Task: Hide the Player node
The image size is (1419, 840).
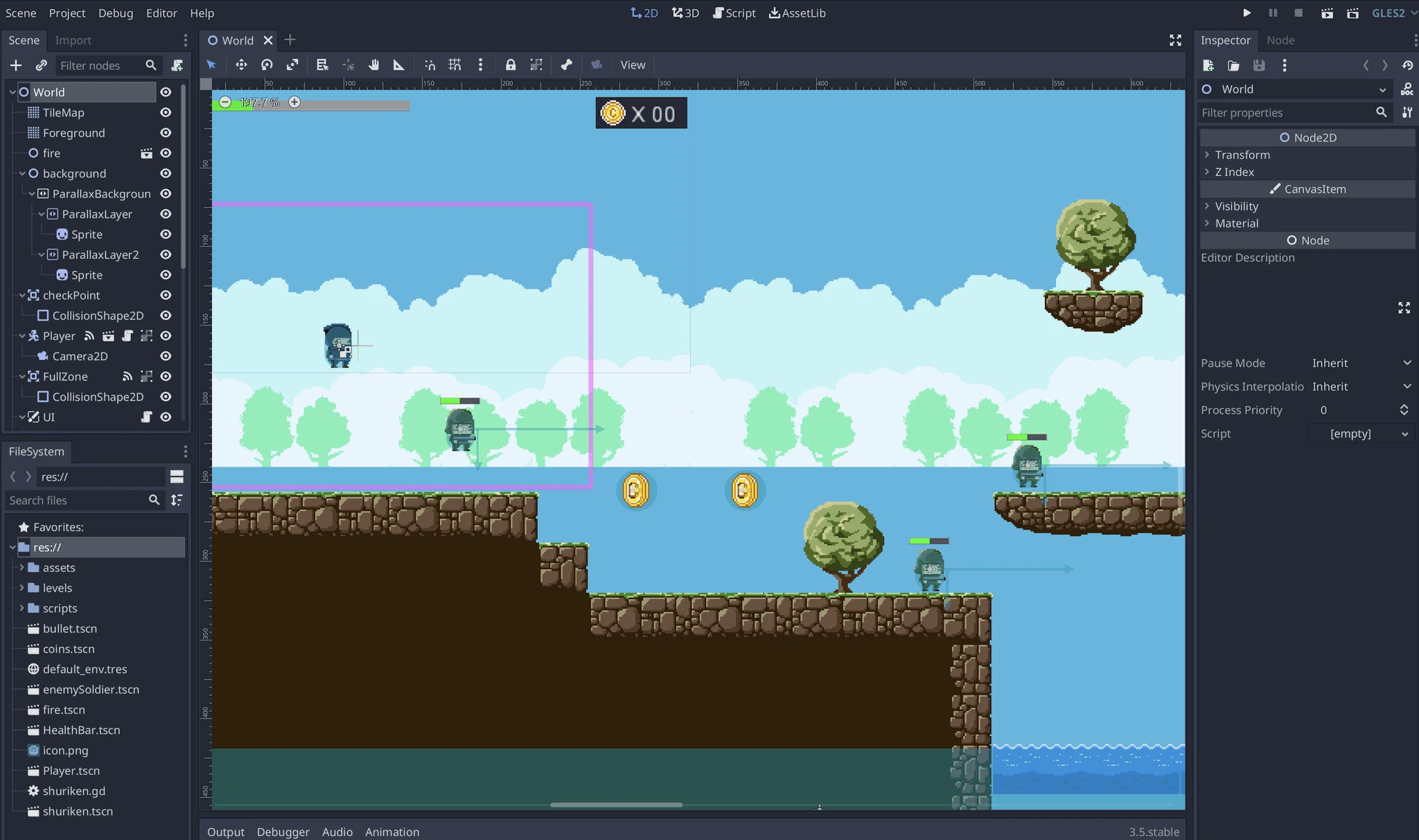Action: point(166,336)
